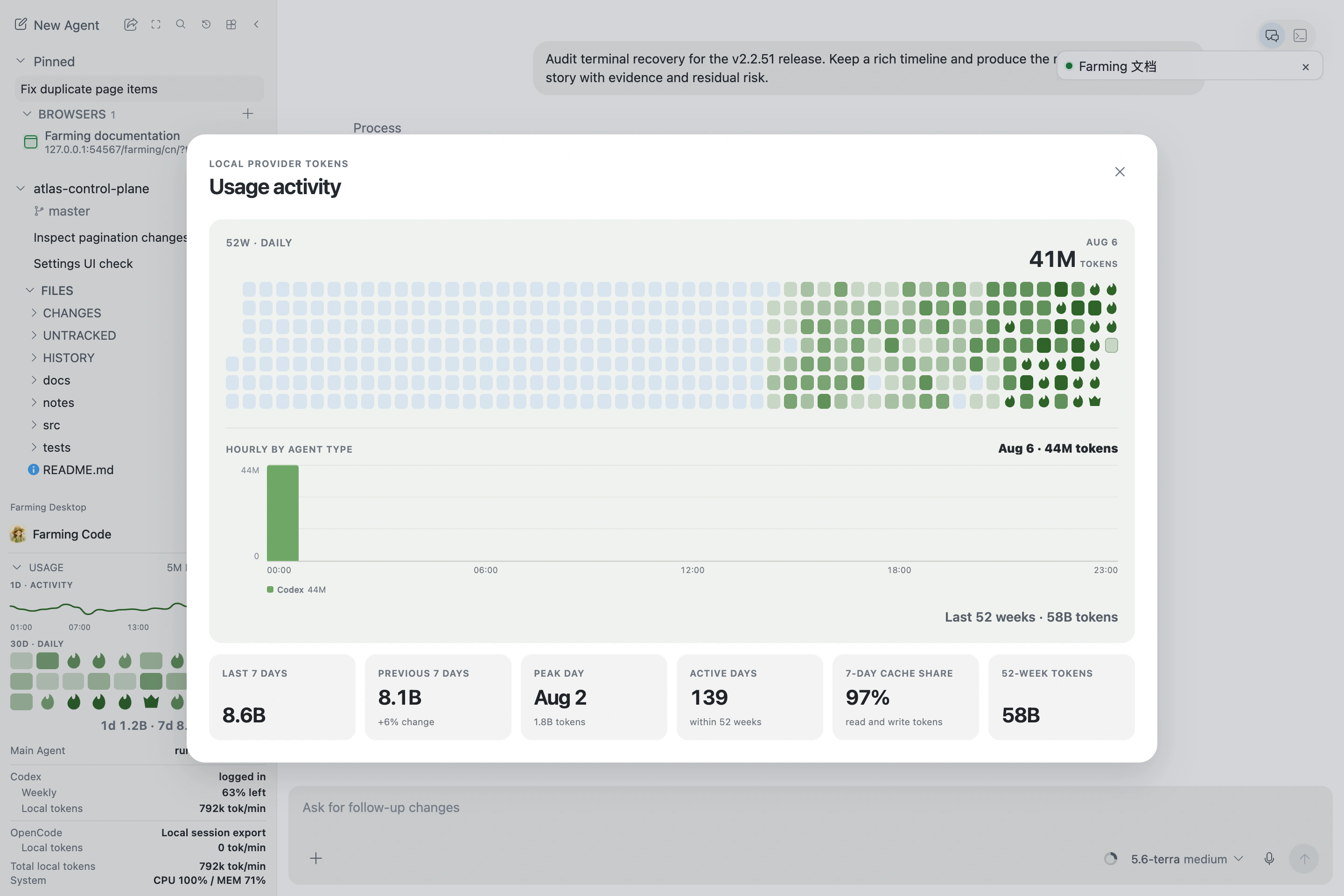Switch to chat view icon at top right

tap(1272, 35)
